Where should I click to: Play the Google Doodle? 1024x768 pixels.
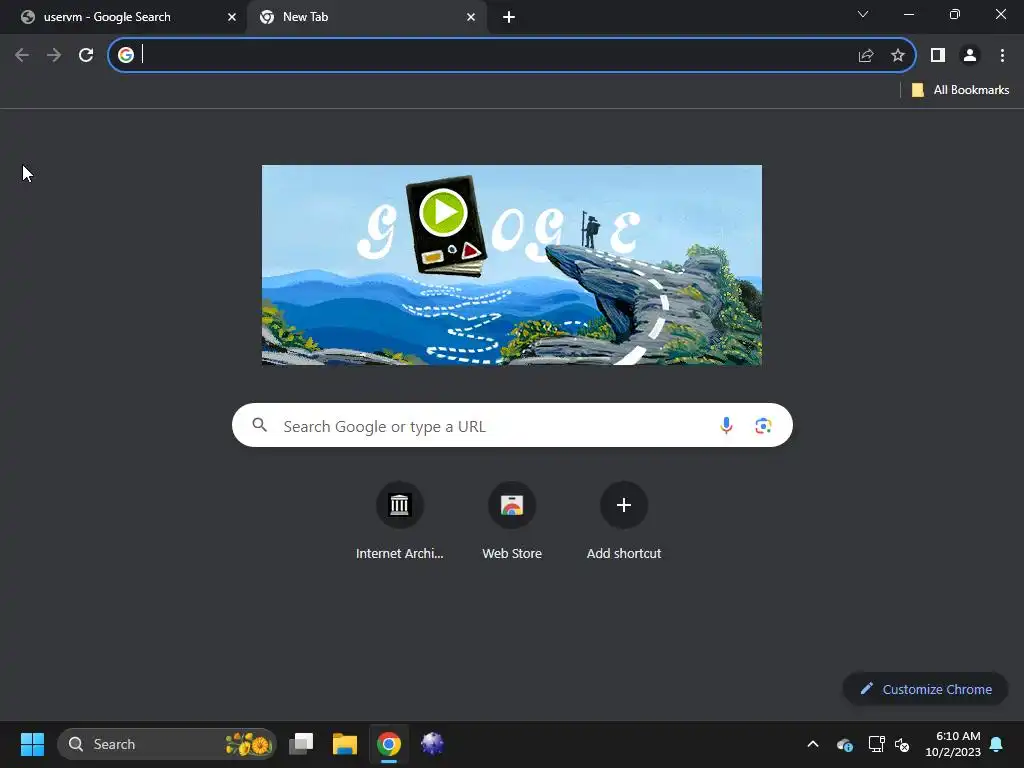point(443,212)
